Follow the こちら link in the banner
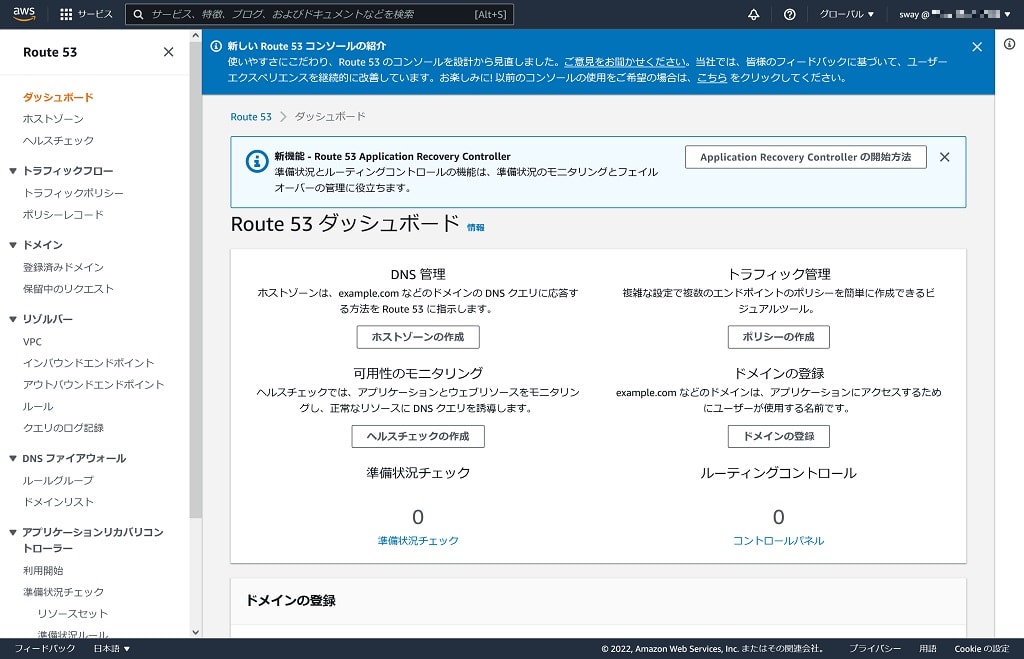This screenshot has width=1024, height=659. [x=712, y=77]
